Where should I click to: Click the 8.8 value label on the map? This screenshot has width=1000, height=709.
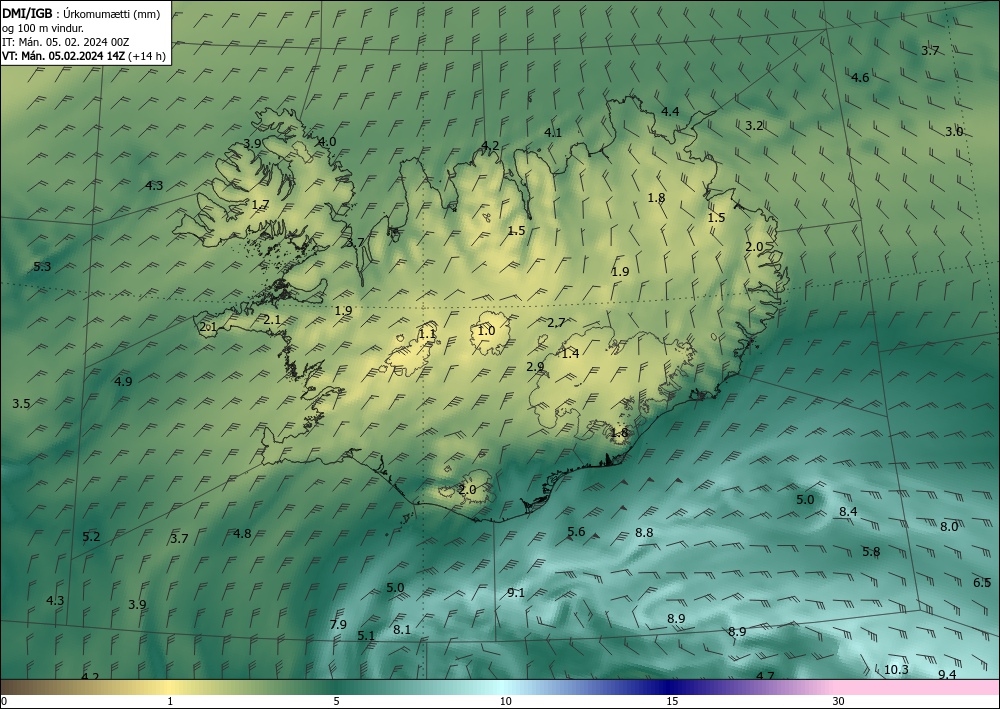pos(644,532)
